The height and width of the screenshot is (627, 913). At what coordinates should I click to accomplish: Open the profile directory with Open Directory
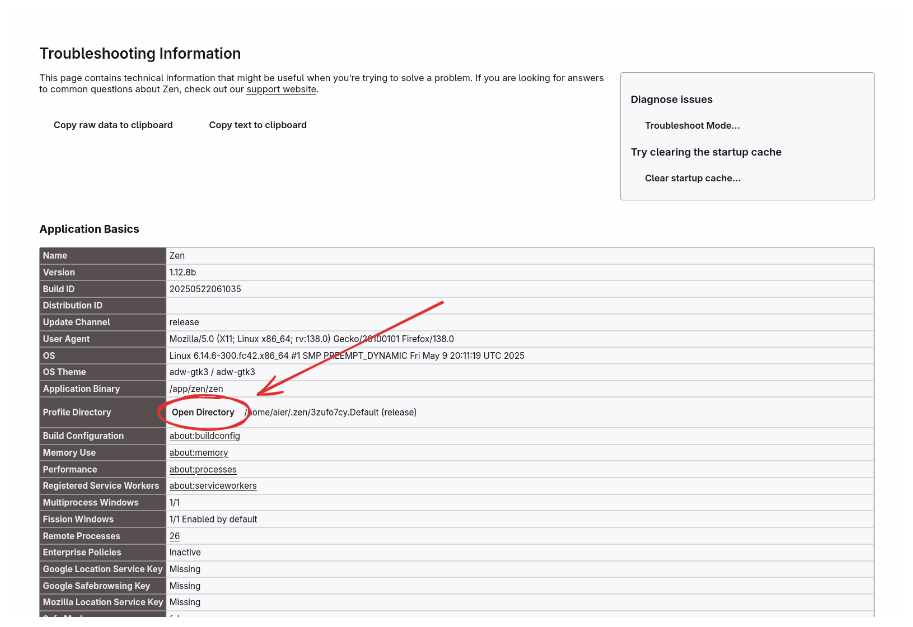click(x=203, y=412)
